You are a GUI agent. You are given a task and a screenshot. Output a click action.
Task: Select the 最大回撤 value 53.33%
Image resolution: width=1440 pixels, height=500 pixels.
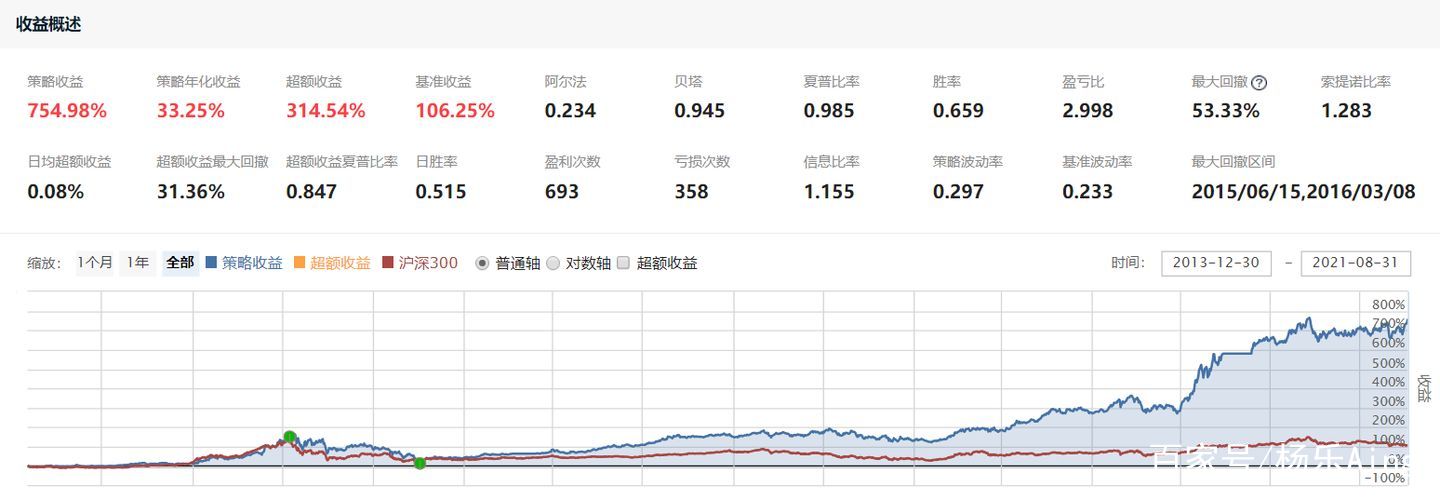click(x=1226, y=111)
